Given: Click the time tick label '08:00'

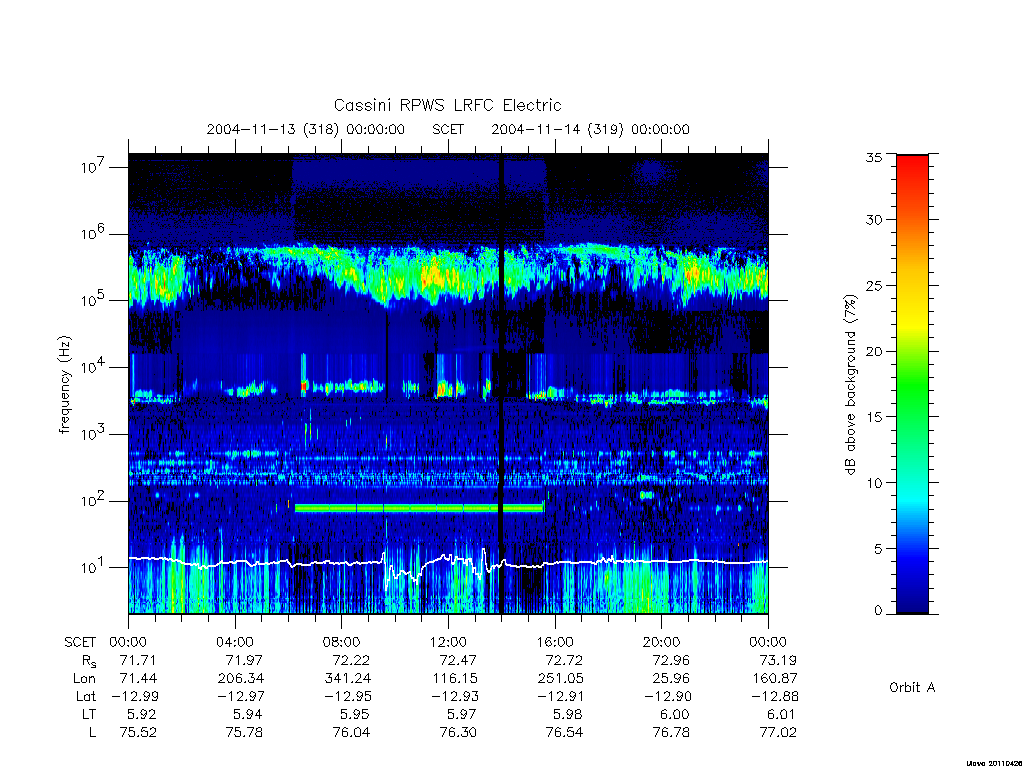Looking at the screenshot, I should coord(341,642).
